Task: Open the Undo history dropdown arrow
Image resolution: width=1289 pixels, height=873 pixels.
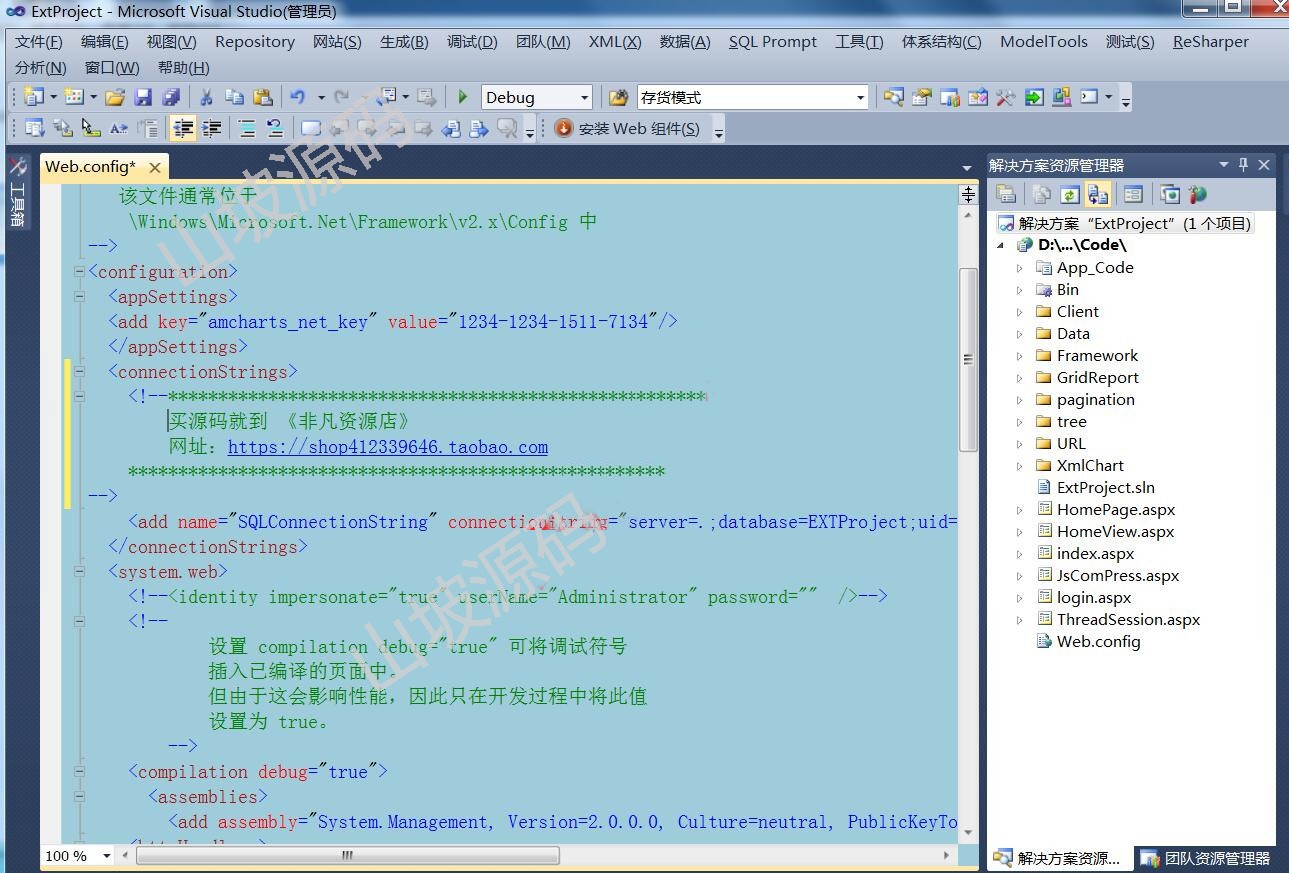Action: pyautogui.click(x=321, y=97)
